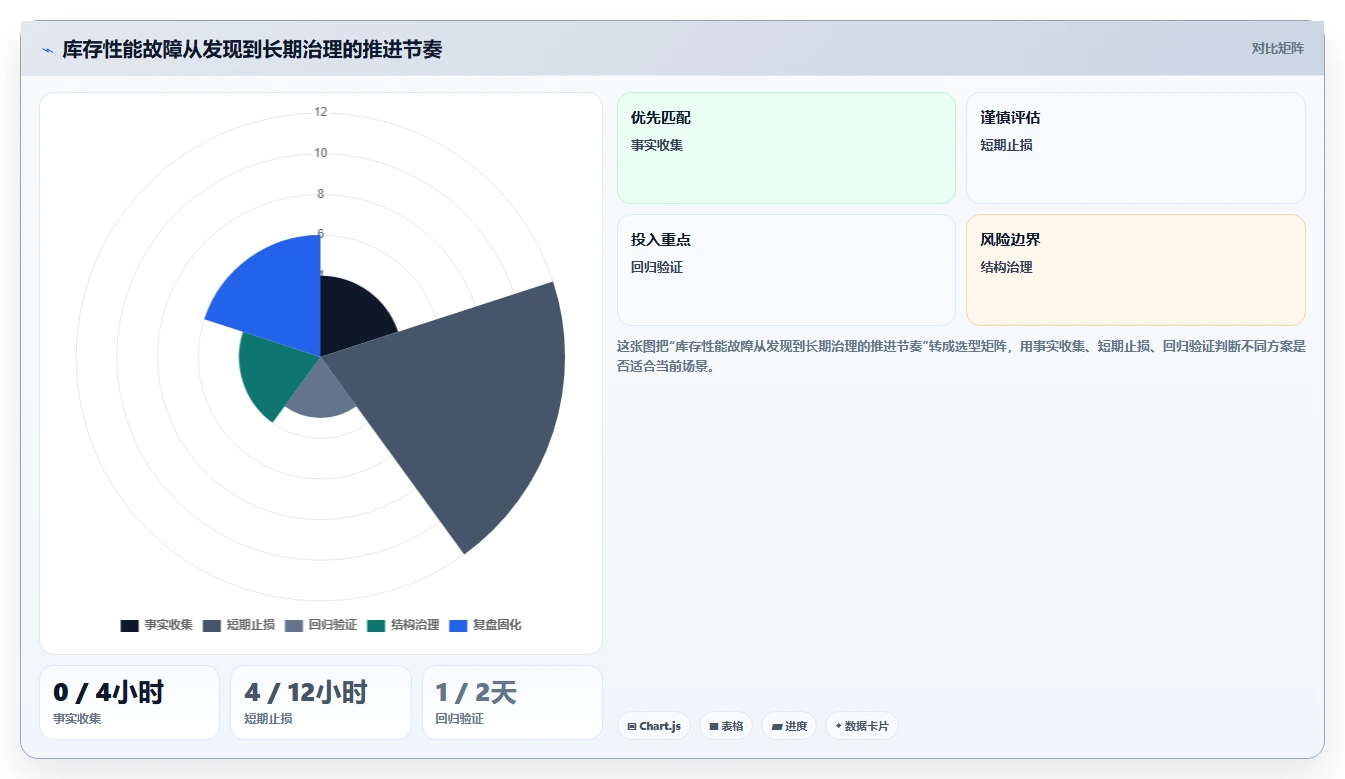Open the 优先匹配 matrix card
Viewport: 1345px width, 779px height.
(786, 148)
